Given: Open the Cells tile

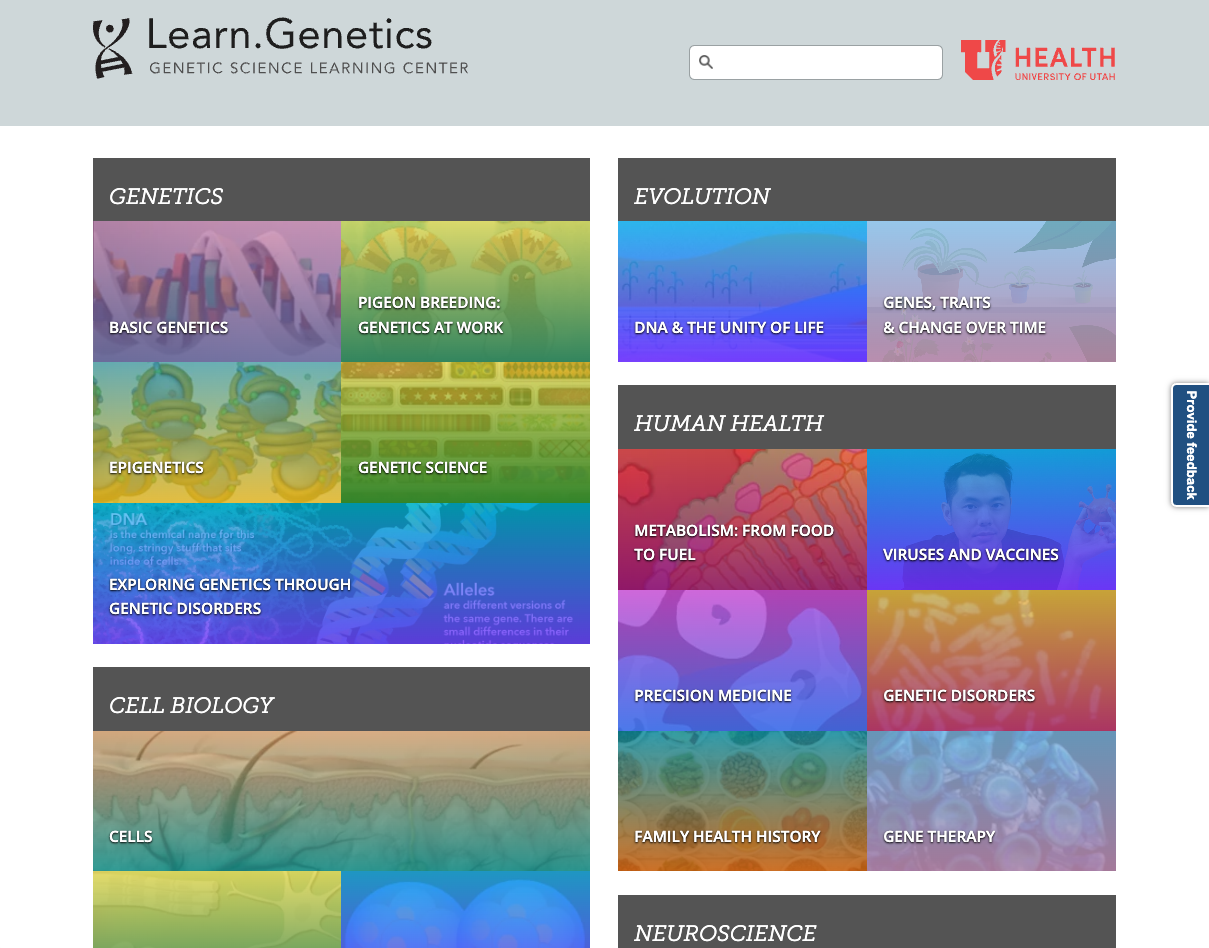Looking at the screenshot, I should point(341,801).
